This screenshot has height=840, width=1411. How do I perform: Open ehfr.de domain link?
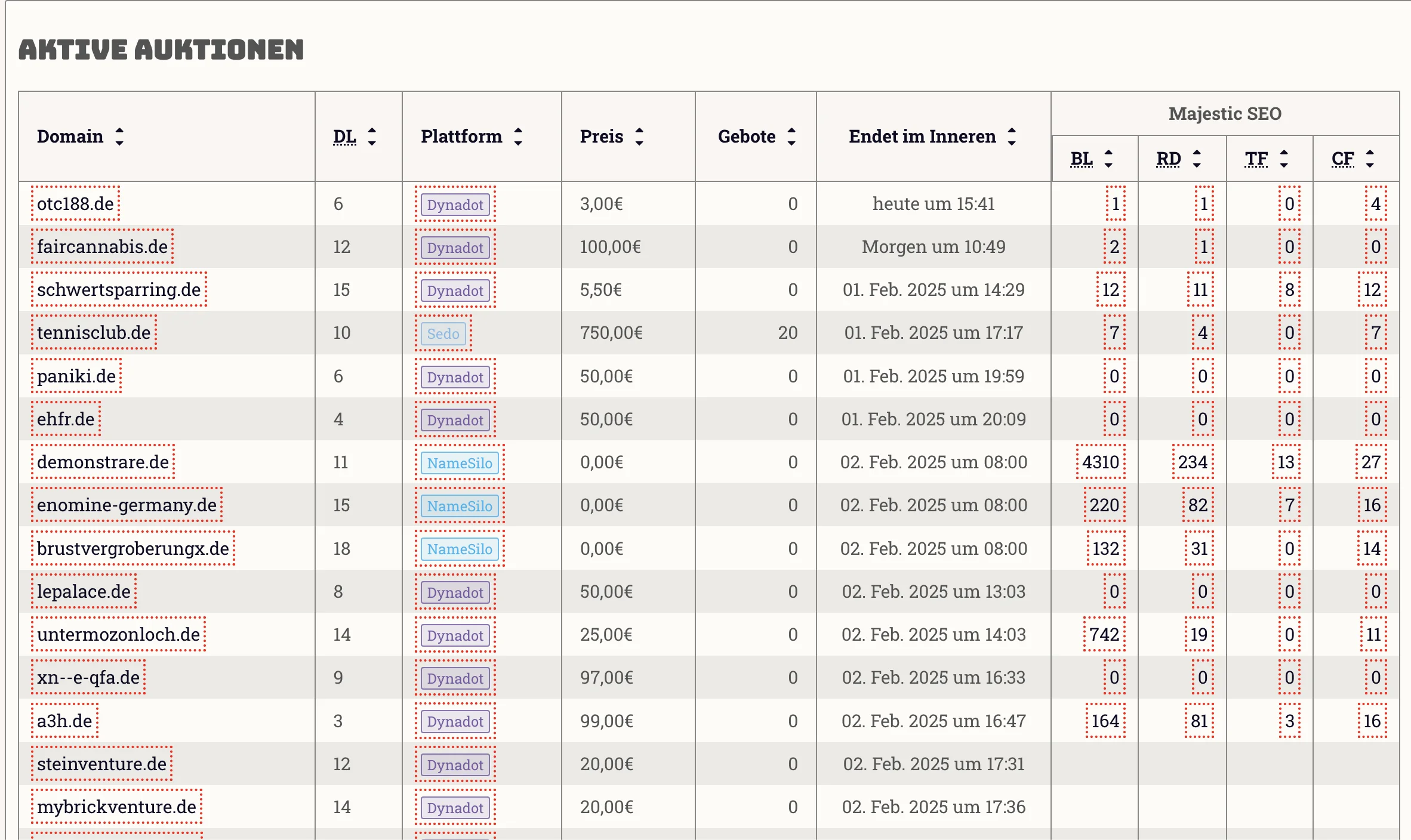coord(66,419)
